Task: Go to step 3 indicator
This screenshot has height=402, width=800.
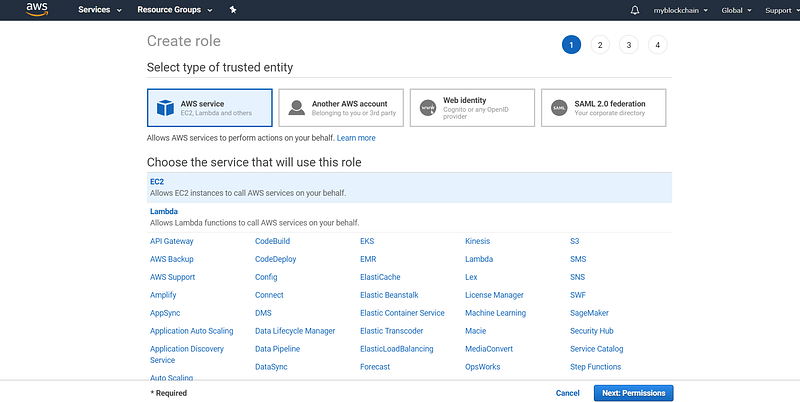Action: [629, 45]
